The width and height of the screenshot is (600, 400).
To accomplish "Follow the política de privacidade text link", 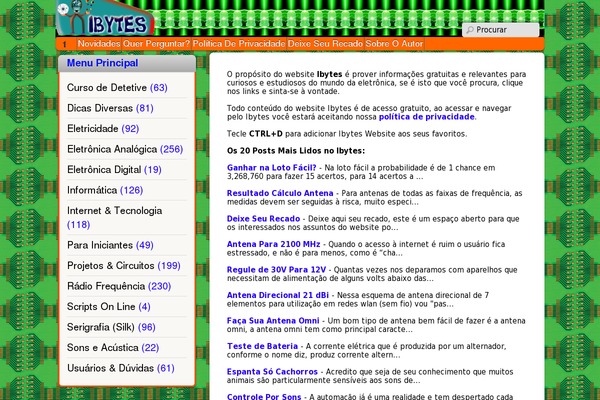I will point(427,117).
